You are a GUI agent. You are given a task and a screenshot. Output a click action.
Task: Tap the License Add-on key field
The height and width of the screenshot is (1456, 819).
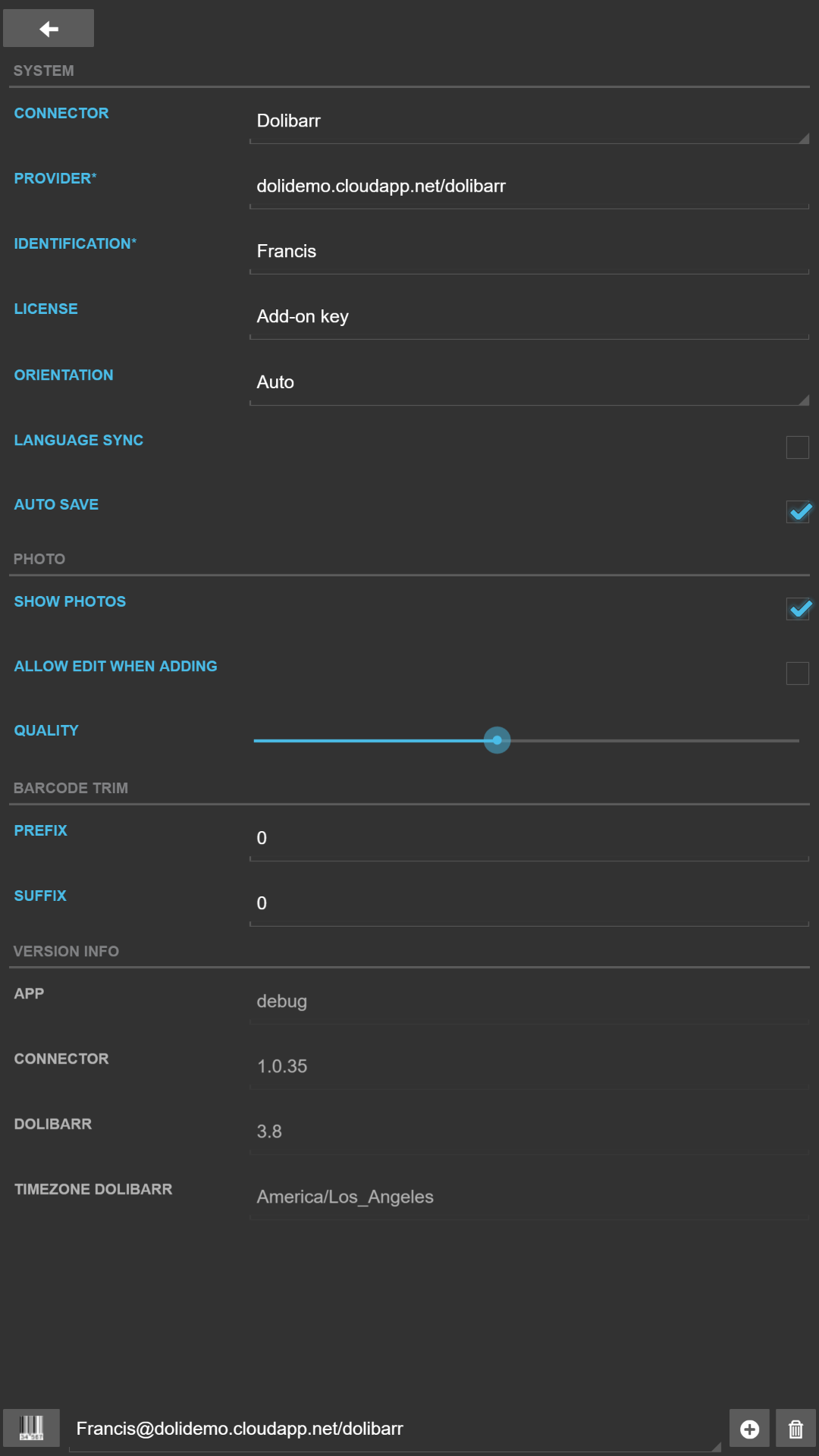pos(529,317)
